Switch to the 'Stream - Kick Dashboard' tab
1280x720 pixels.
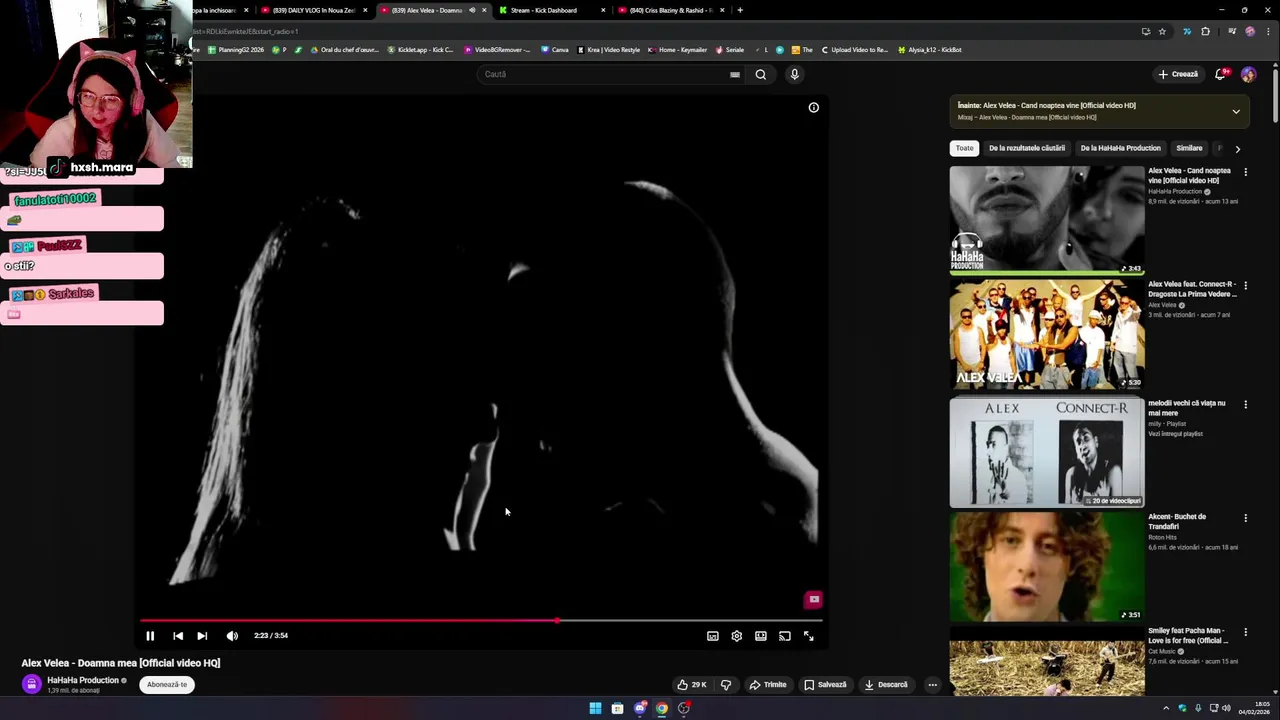(551, 10)
